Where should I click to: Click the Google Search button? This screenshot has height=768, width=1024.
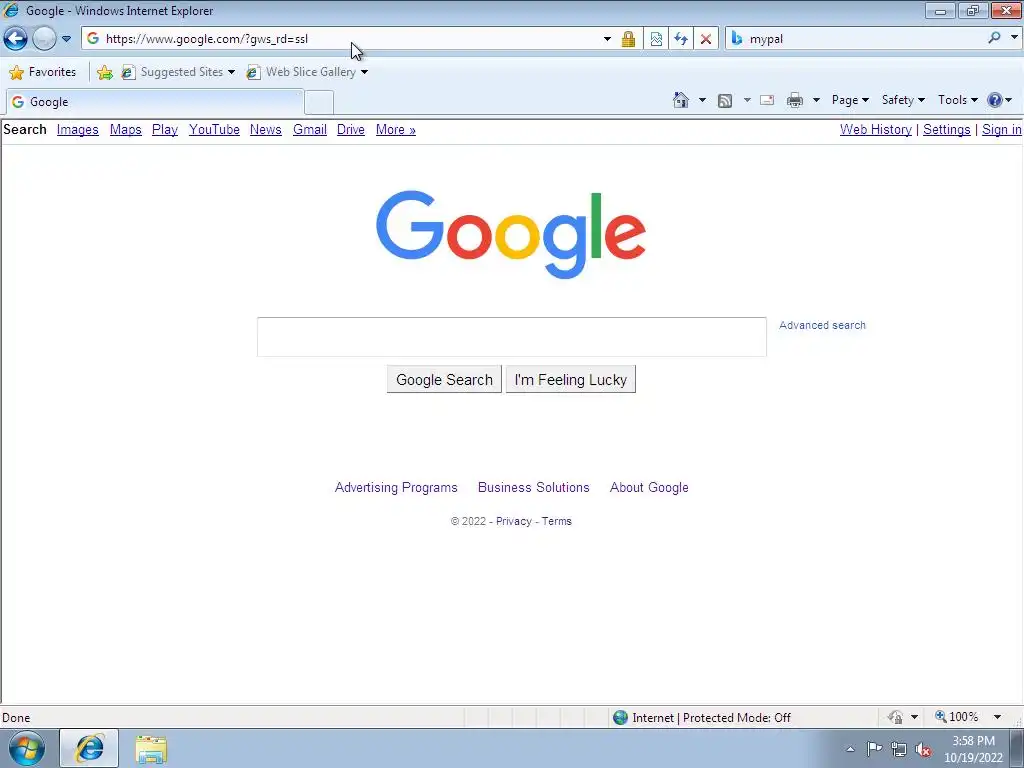(444, 379)
